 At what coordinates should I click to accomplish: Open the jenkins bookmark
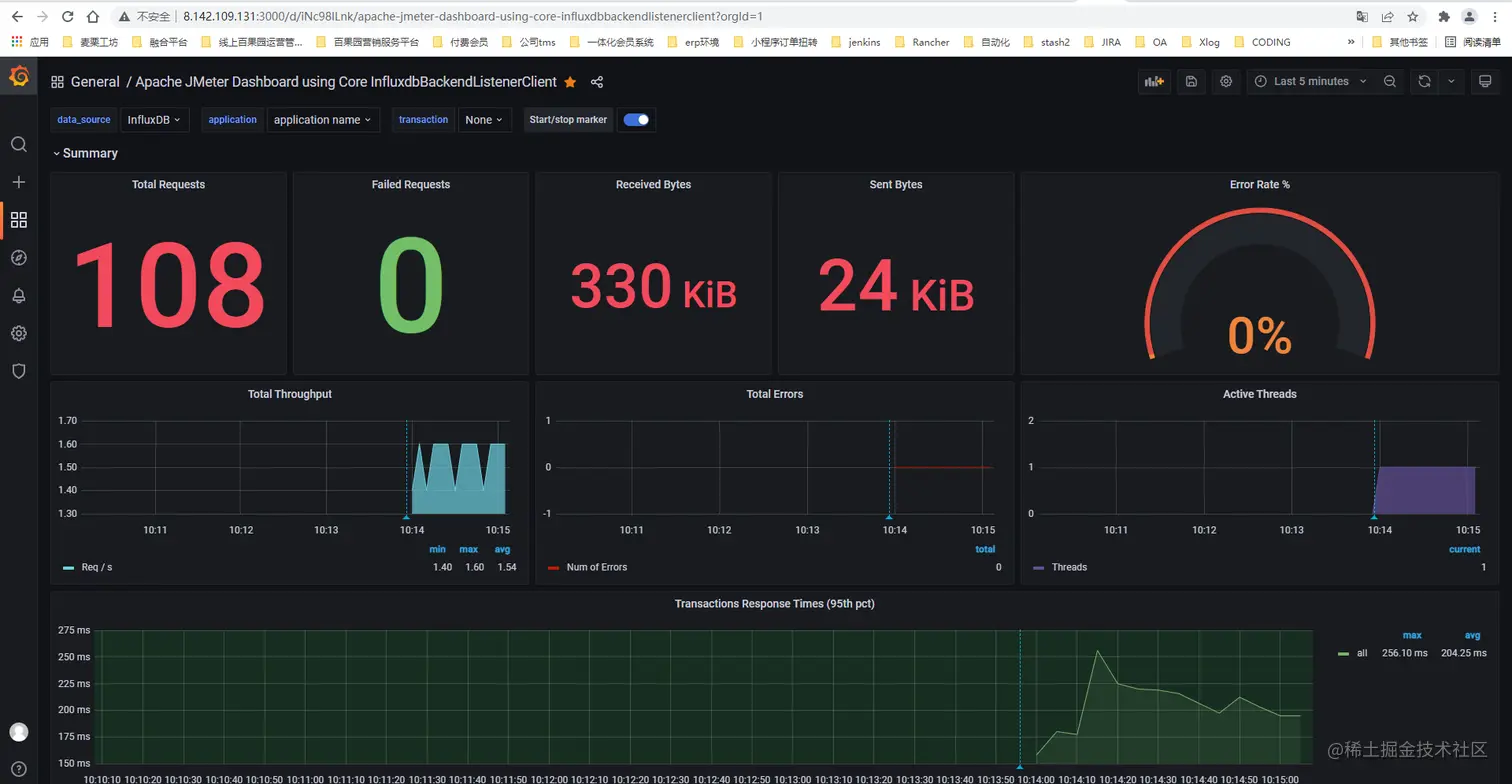point(862,42)
